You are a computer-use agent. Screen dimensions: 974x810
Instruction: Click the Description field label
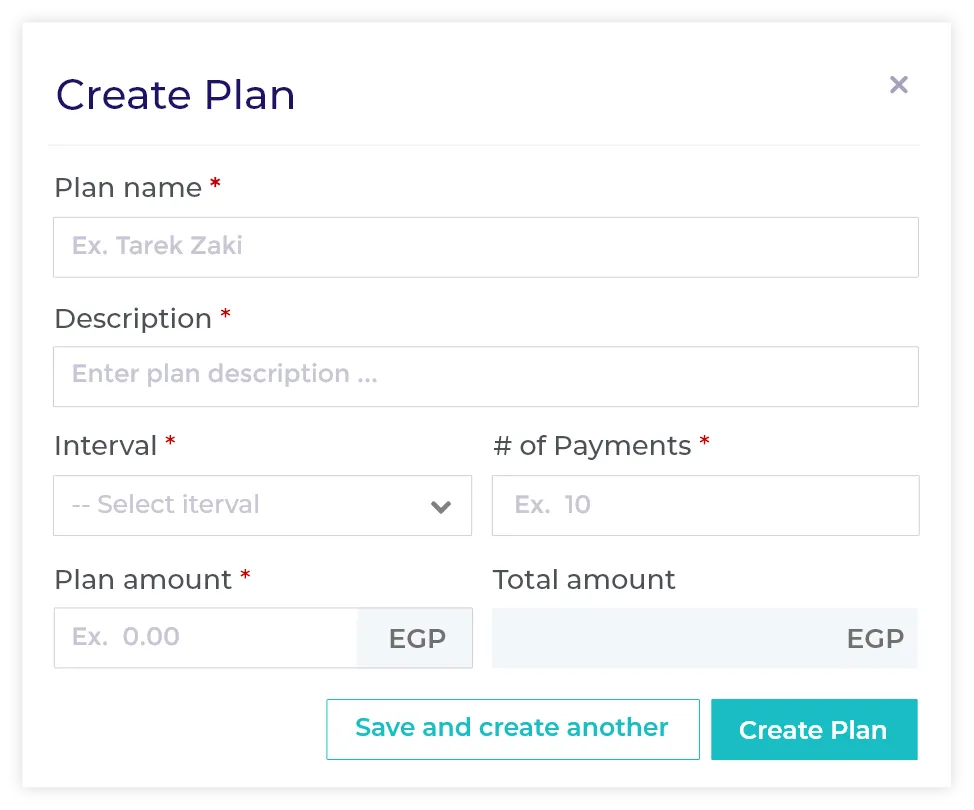pos(133,319)
